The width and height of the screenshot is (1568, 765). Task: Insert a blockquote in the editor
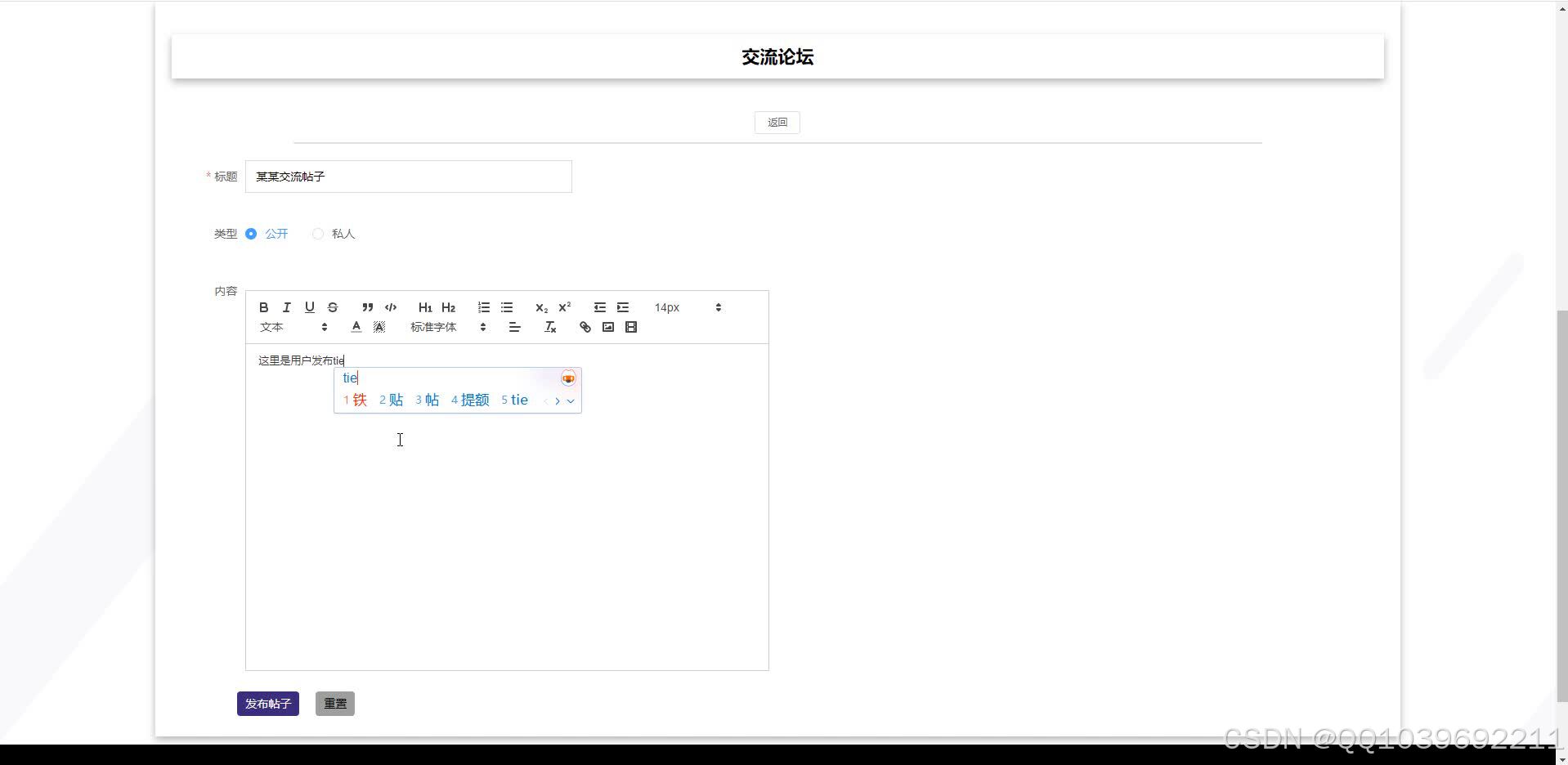[x=367, y=307]
